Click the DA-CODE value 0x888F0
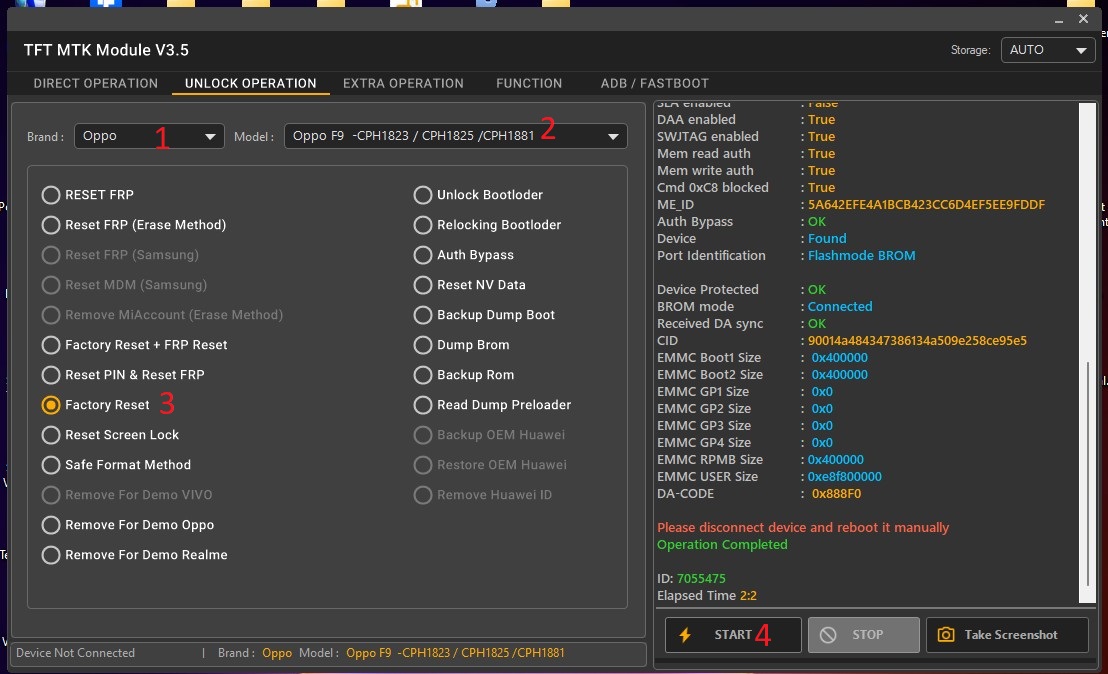This screenshot has height=674, width=1108. click(x=836, y=494)
